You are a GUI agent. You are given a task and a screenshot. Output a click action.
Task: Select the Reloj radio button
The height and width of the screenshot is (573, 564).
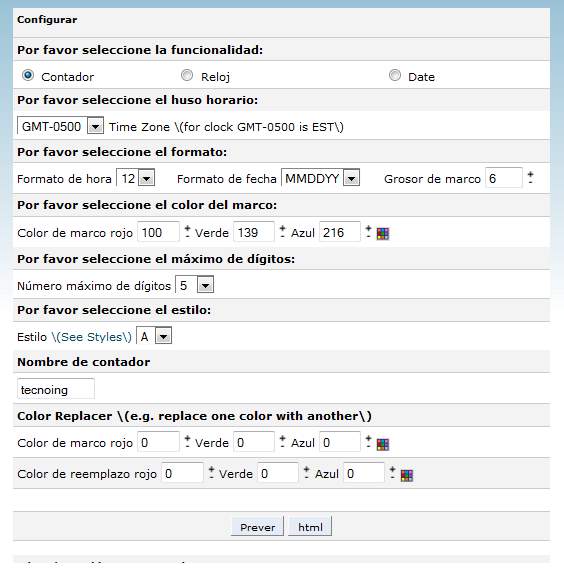tap(187, 76)
